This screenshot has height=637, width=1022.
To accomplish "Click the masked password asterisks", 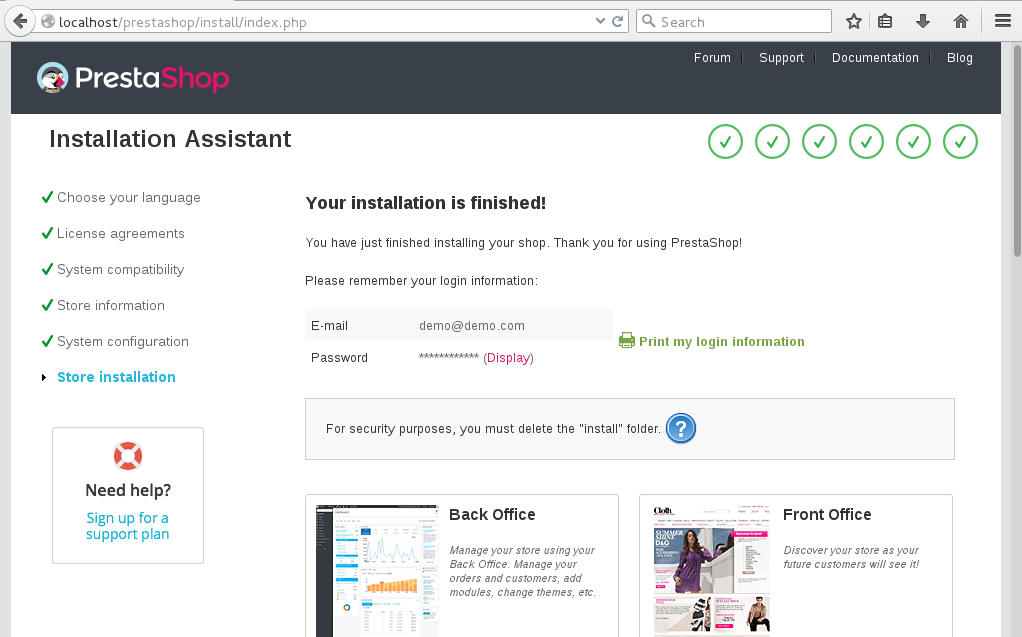I will click(x=448, y=357).
